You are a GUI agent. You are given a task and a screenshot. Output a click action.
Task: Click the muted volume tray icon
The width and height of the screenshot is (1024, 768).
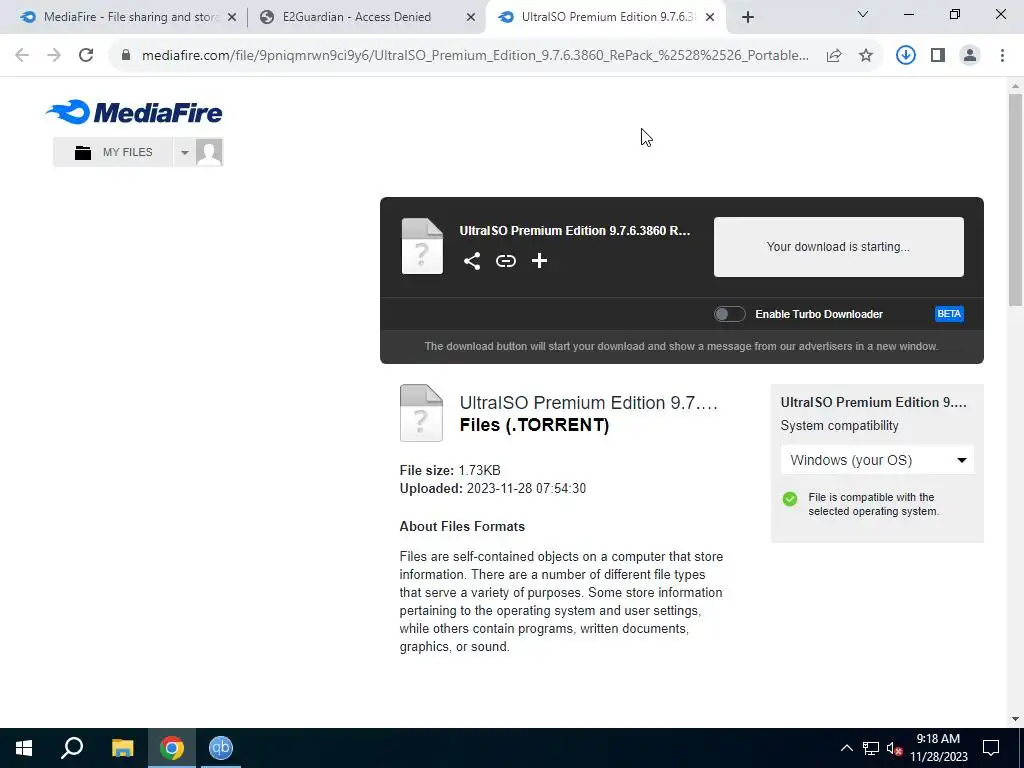[894, 748]
